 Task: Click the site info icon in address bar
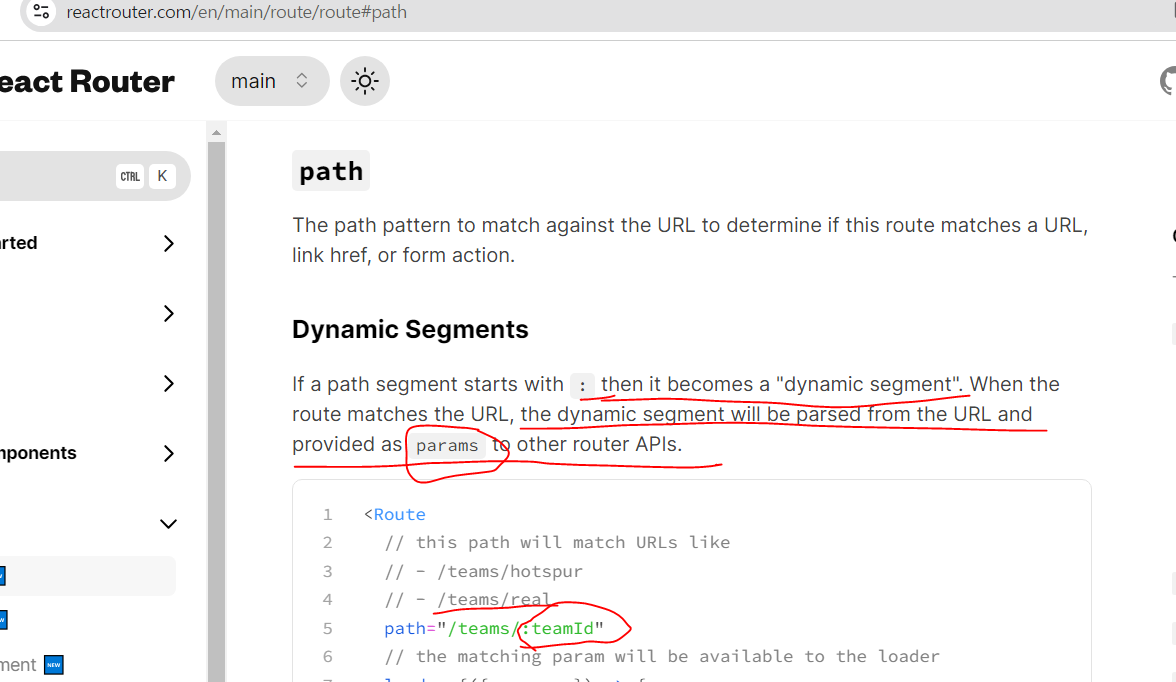tap(41, 12)
